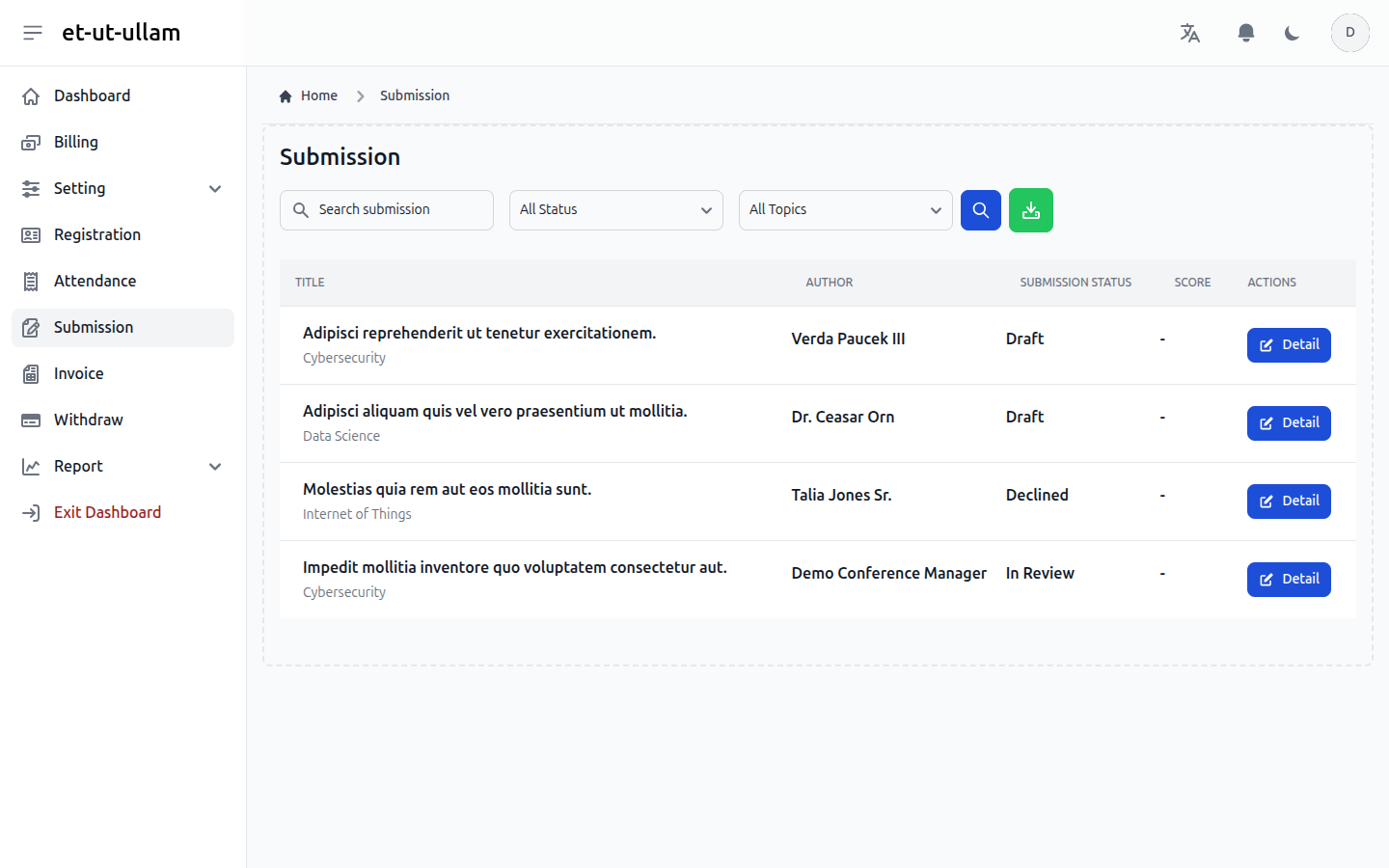Open the All Status dropdown

pos(616,210)
